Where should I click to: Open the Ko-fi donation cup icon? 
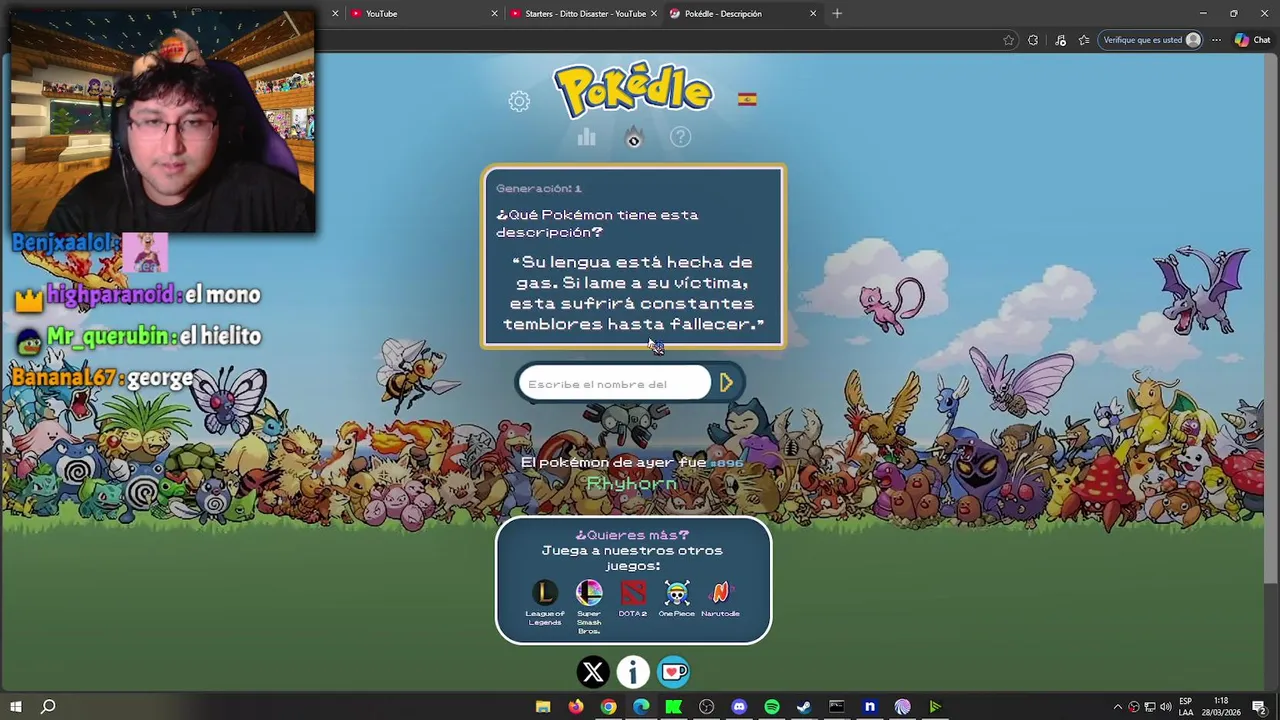coord(674,672)
